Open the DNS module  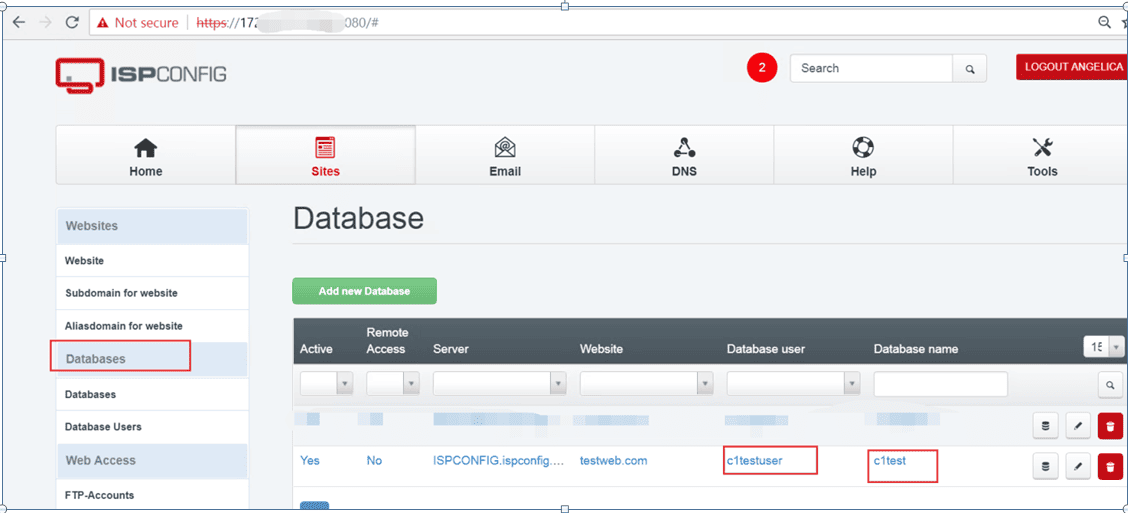coord(684,155)
